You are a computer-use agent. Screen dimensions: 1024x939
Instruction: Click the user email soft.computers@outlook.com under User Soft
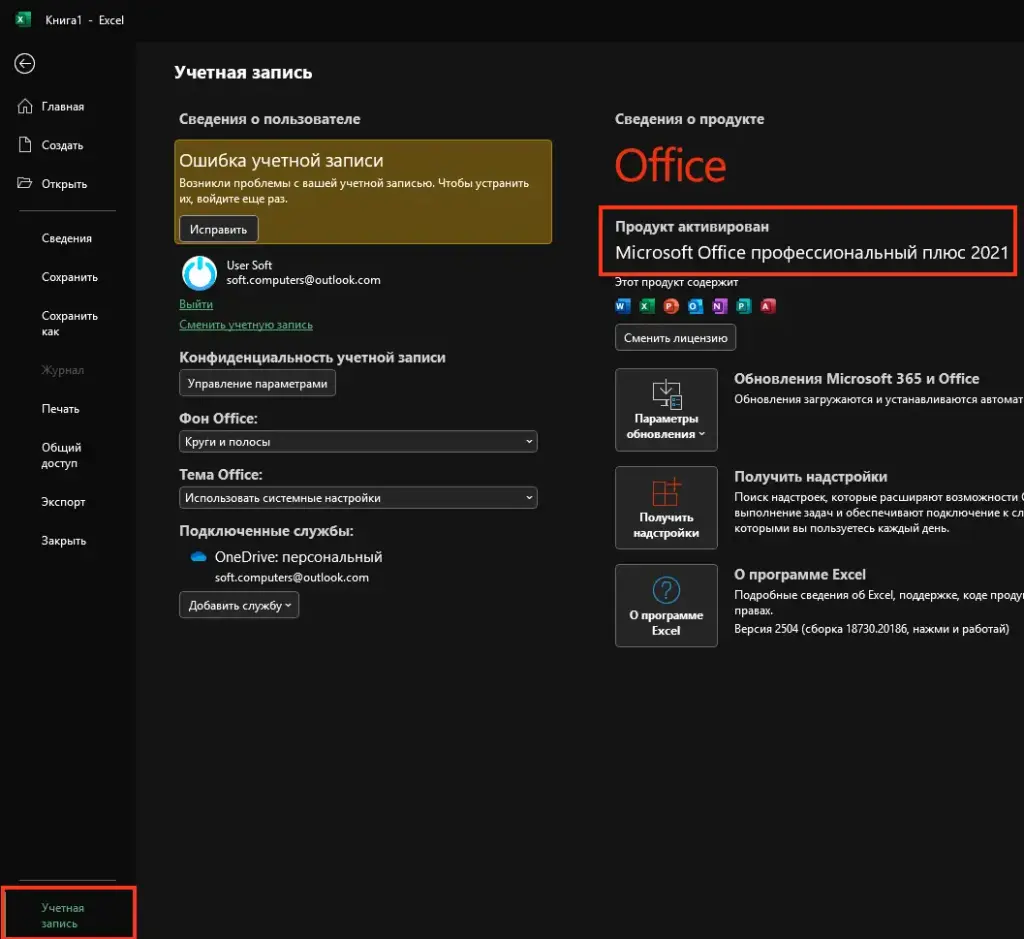tap(304, 280)
